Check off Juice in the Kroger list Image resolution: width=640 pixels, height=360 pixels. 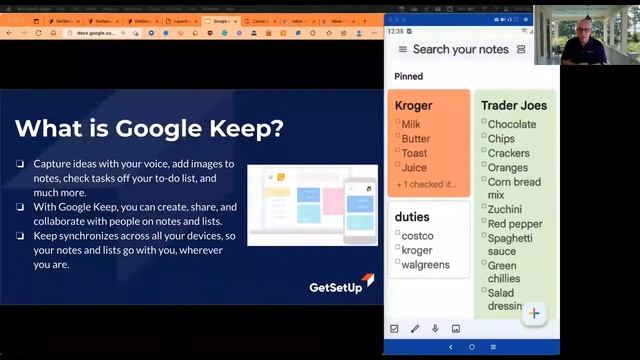[x=398, y=164]
